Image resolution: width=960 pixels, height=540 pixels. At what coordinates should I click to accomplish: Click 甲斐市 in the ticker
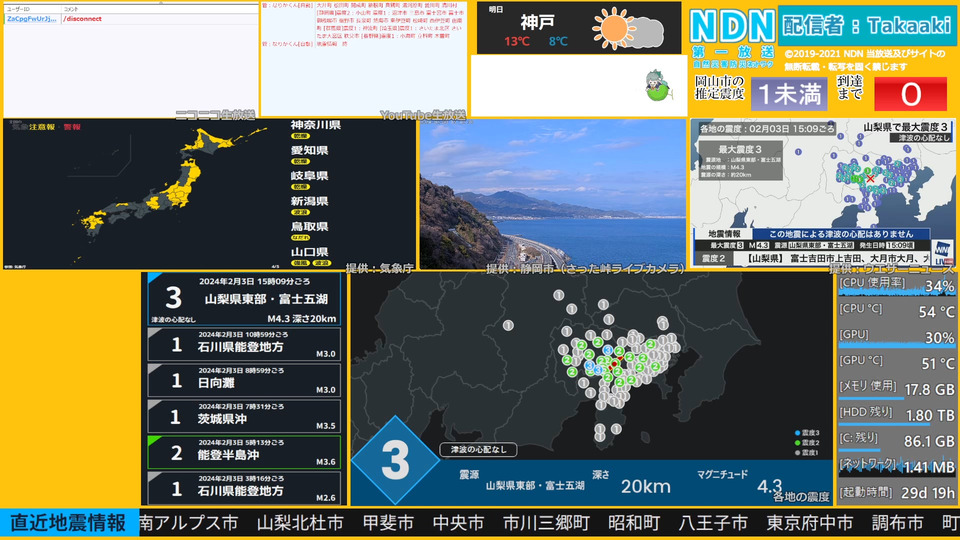pyautogui.click(x=388, y=523)
